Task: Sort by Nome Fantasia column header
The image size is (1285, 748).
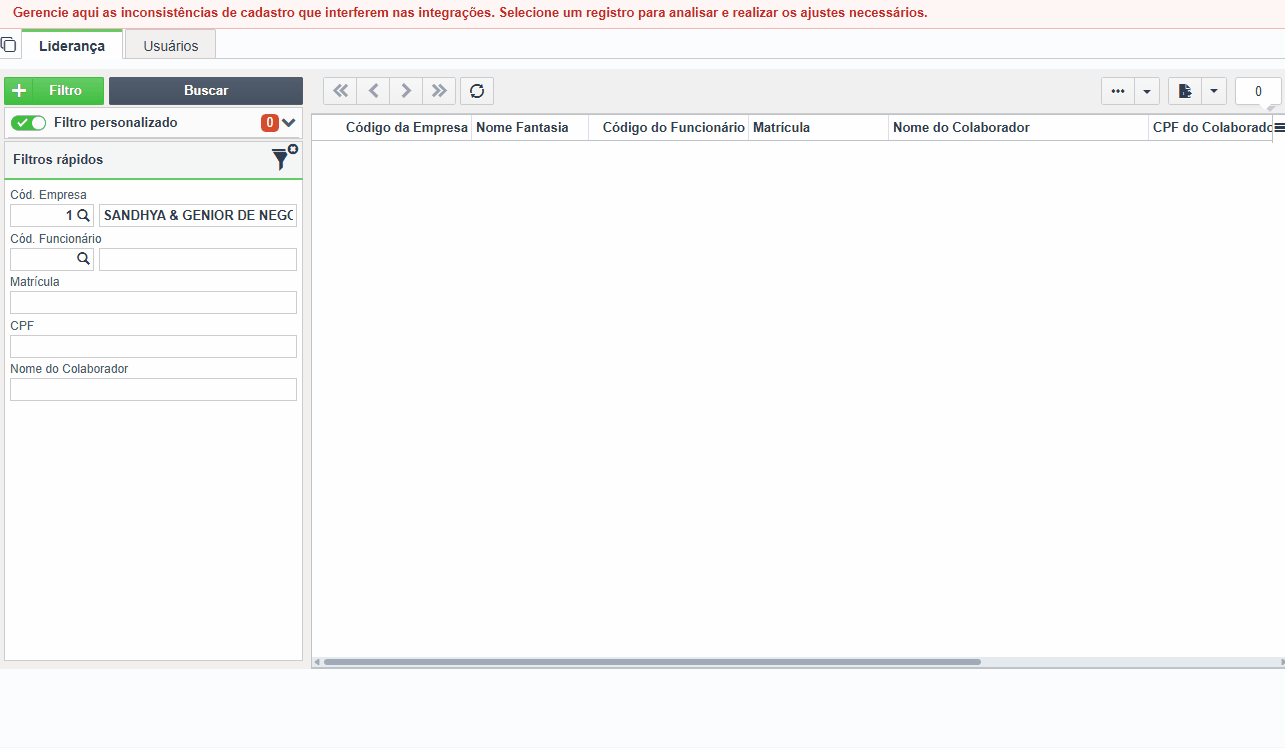Action: [530, 127]
